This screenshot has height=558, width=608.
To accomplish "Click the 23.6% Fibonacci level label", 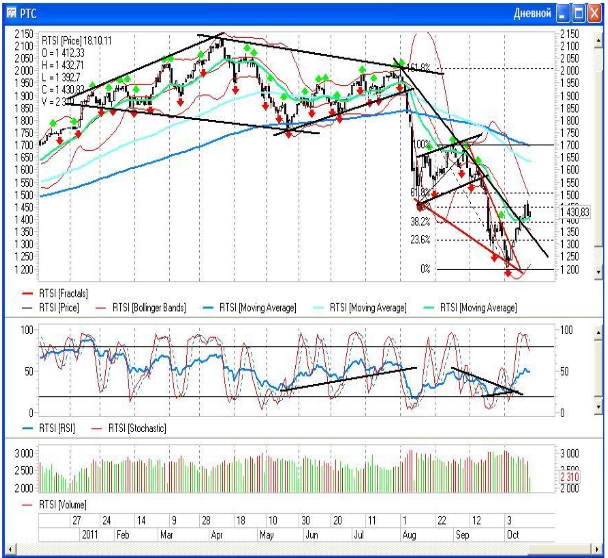I will point(420,240).
